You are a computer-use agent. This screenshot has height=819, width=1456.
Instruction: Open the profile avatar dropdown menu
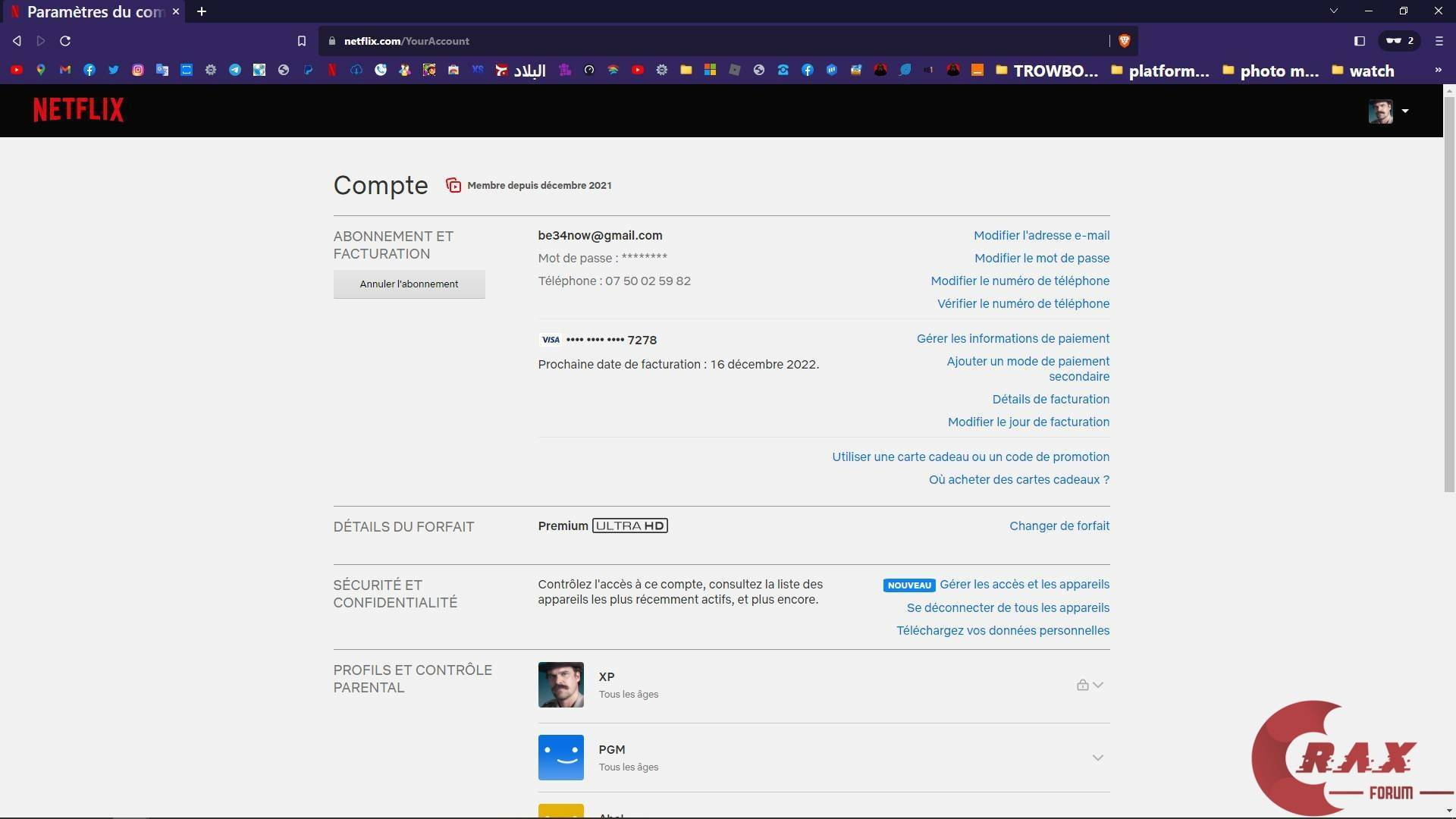1389,111
